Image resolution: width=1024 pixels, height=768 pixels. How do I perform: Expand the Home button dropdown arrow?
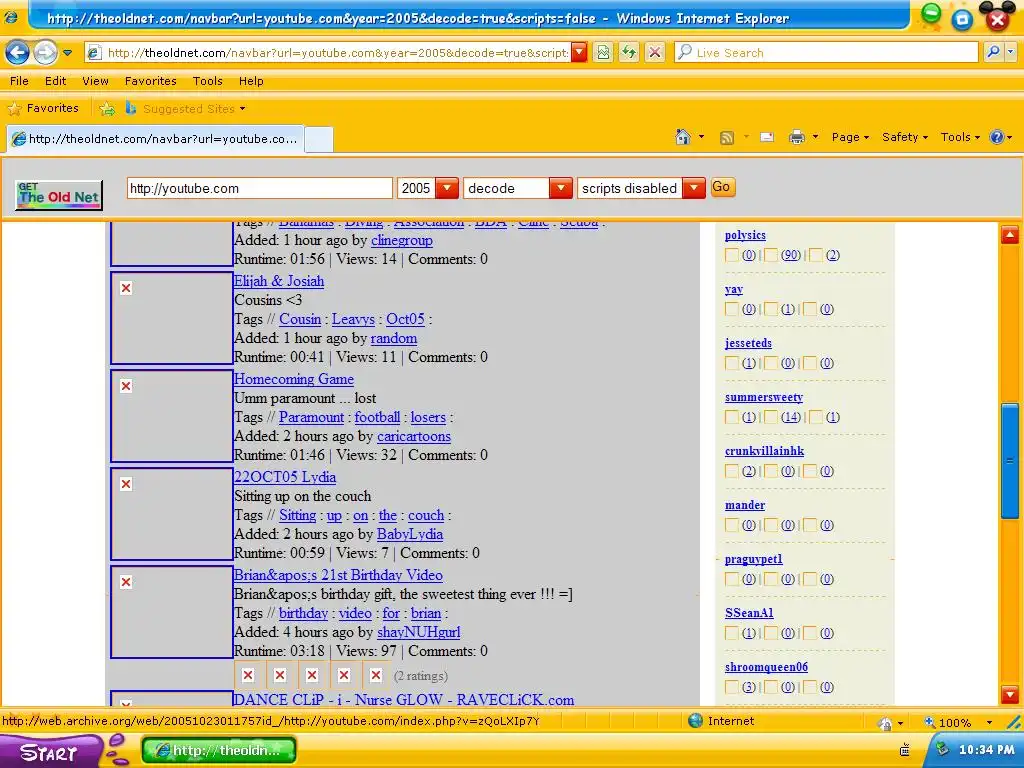point(701,137)
